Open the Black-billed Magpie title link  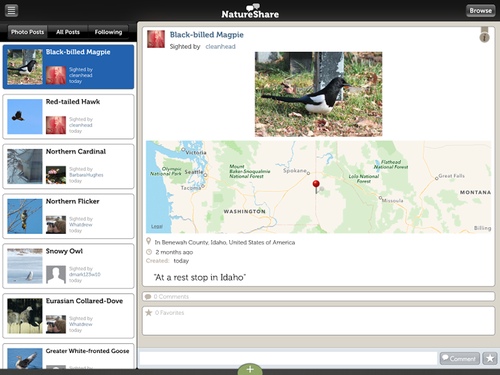[x=207, y=35]
